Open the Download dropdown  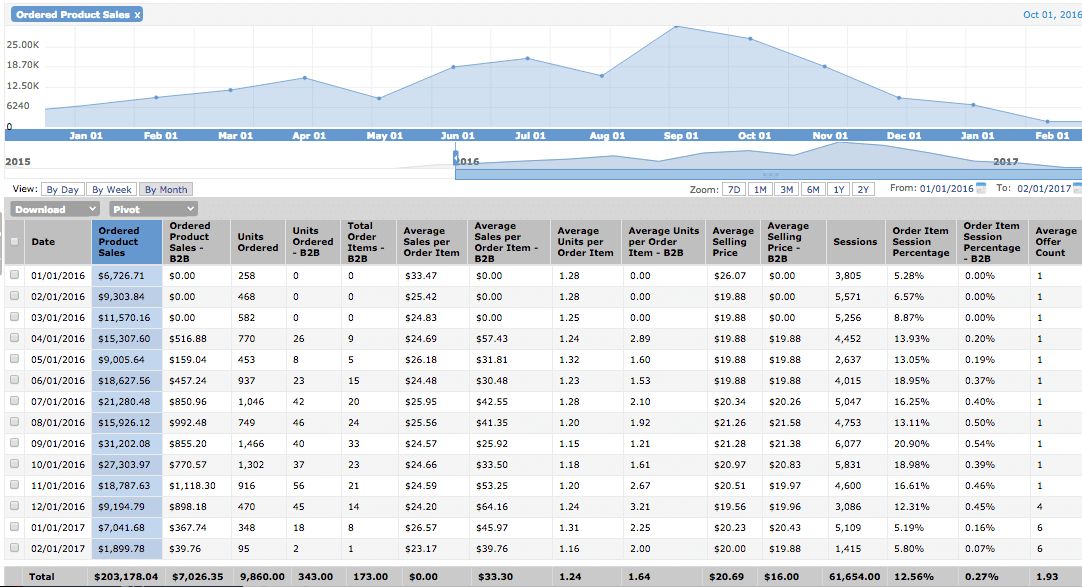pos(55,209)
